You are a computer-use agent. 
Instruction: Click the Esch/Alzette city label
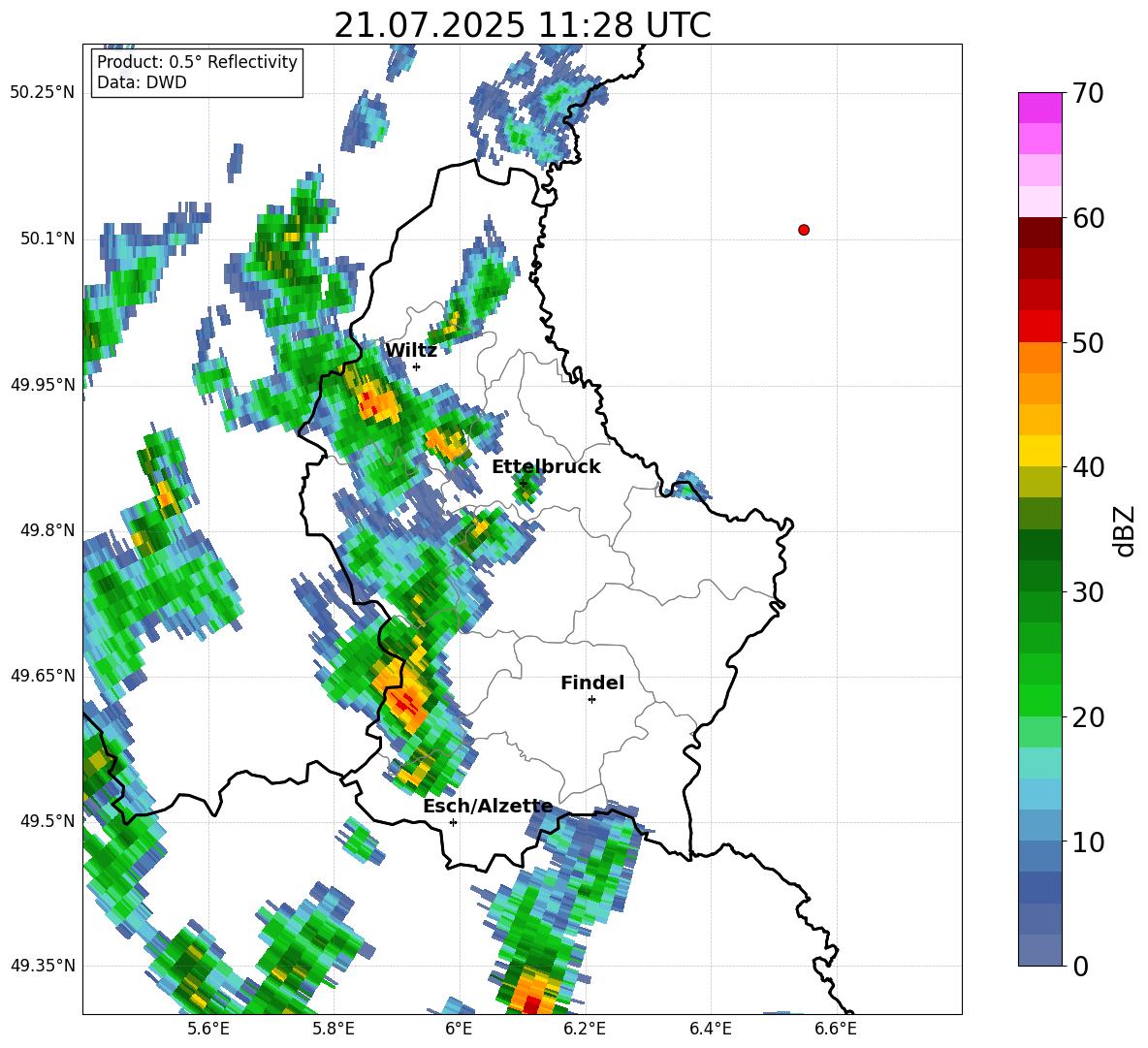[488, 807]
